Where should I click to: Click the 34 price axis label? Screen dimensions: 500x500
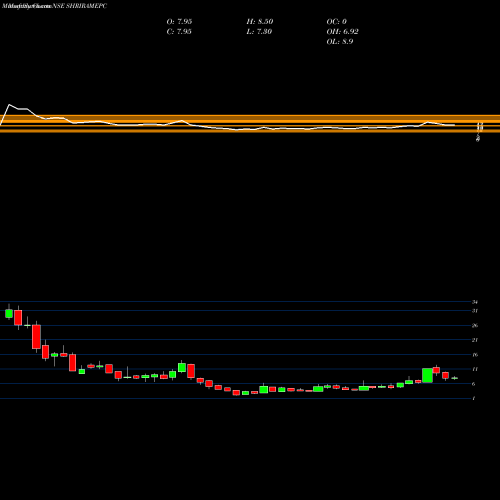(x=475, y=302)
